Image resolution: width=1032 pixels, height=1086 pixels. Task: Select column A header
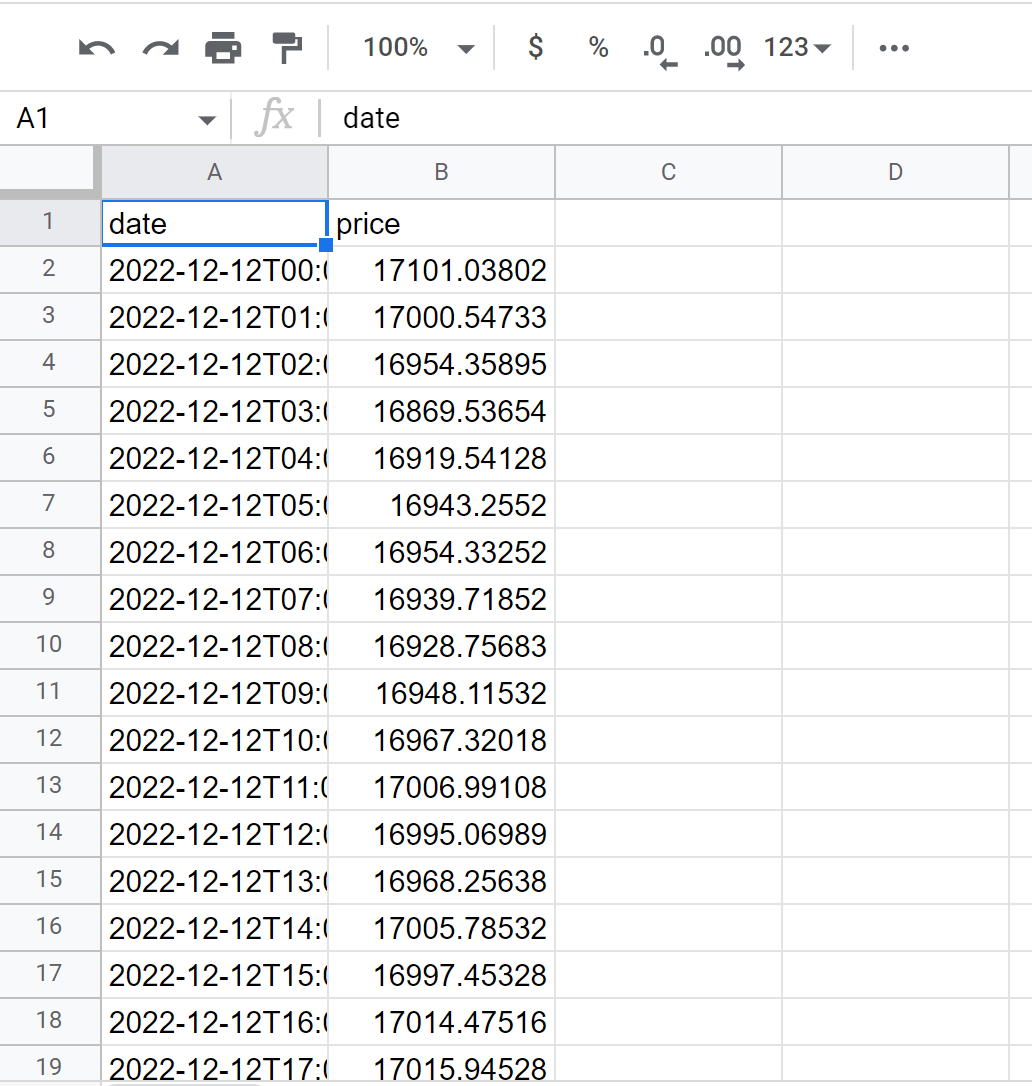coord(214,172)
